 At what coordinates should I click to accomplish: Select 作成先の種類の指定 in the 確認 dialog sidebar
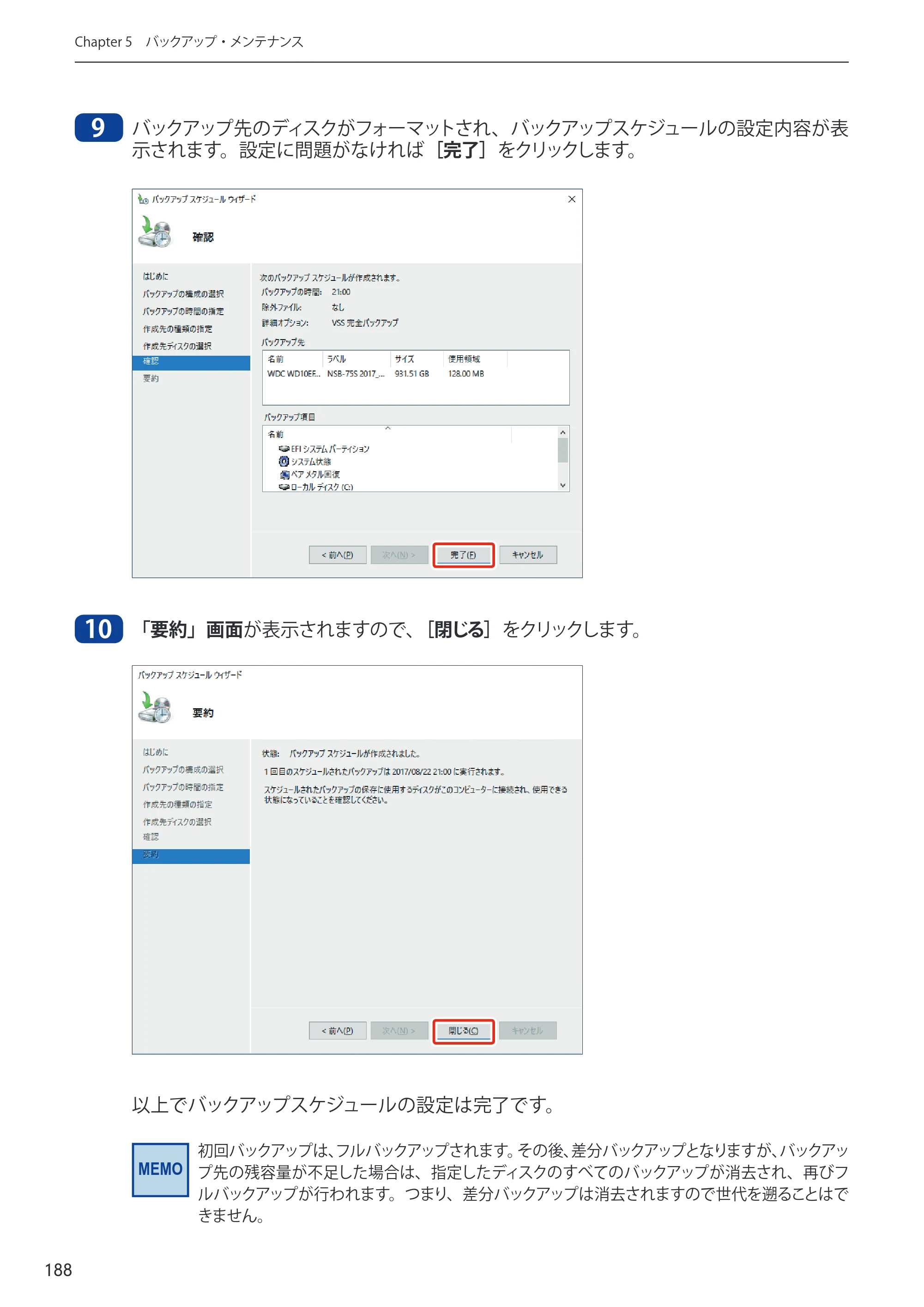click(177, 329)
